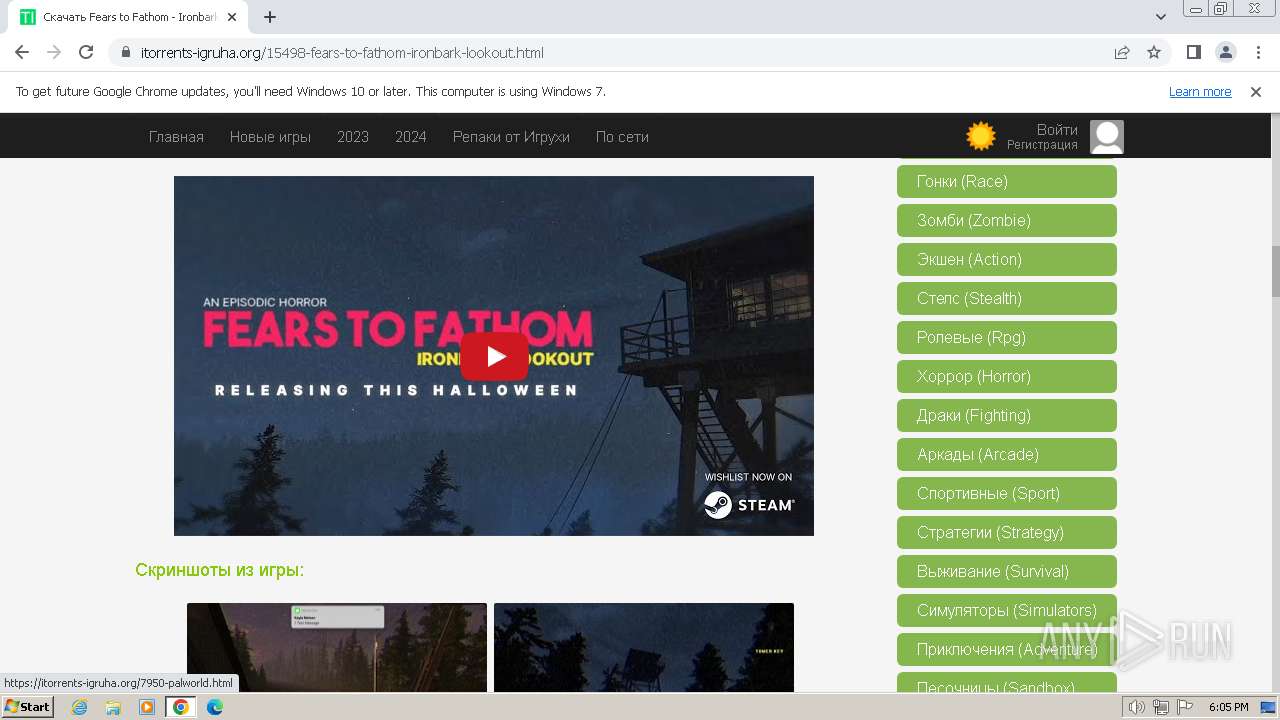Viewport: 1280px width, 720px height.
Task: Switch to Chrome taskbar icon
Action: pos(181,707)
